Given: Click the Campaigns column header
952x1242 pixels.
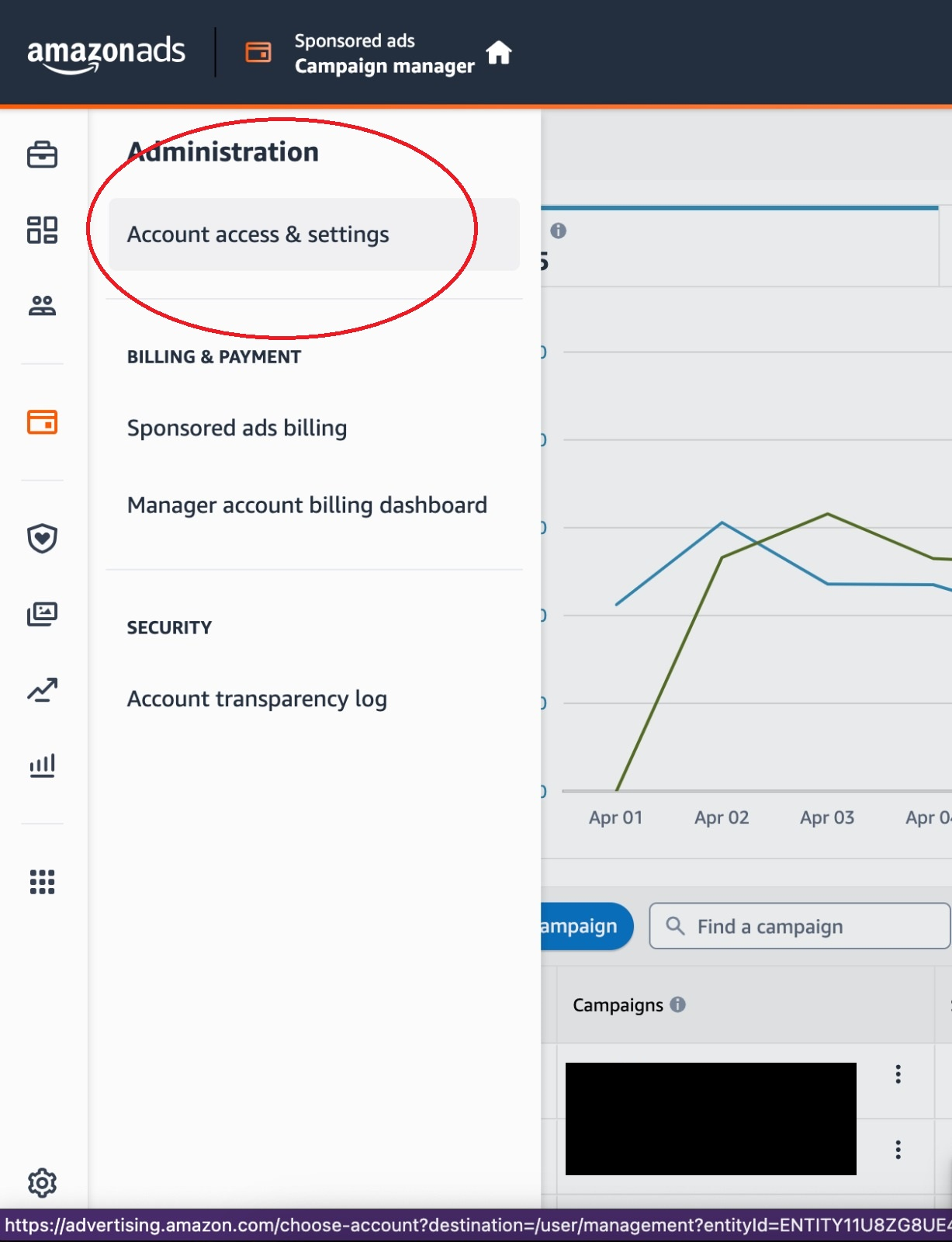Looking at the screenshot, I should pos(618,1005).
